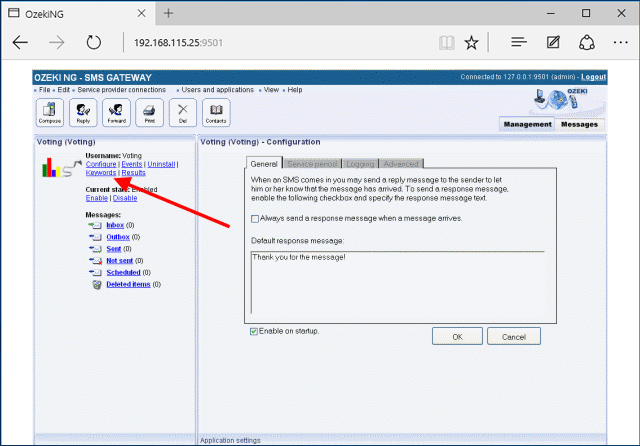Open the Help menu
Image resolution: width=640 pixels, height=446 pixels.
pyautogui.click(x=295, y=90)
